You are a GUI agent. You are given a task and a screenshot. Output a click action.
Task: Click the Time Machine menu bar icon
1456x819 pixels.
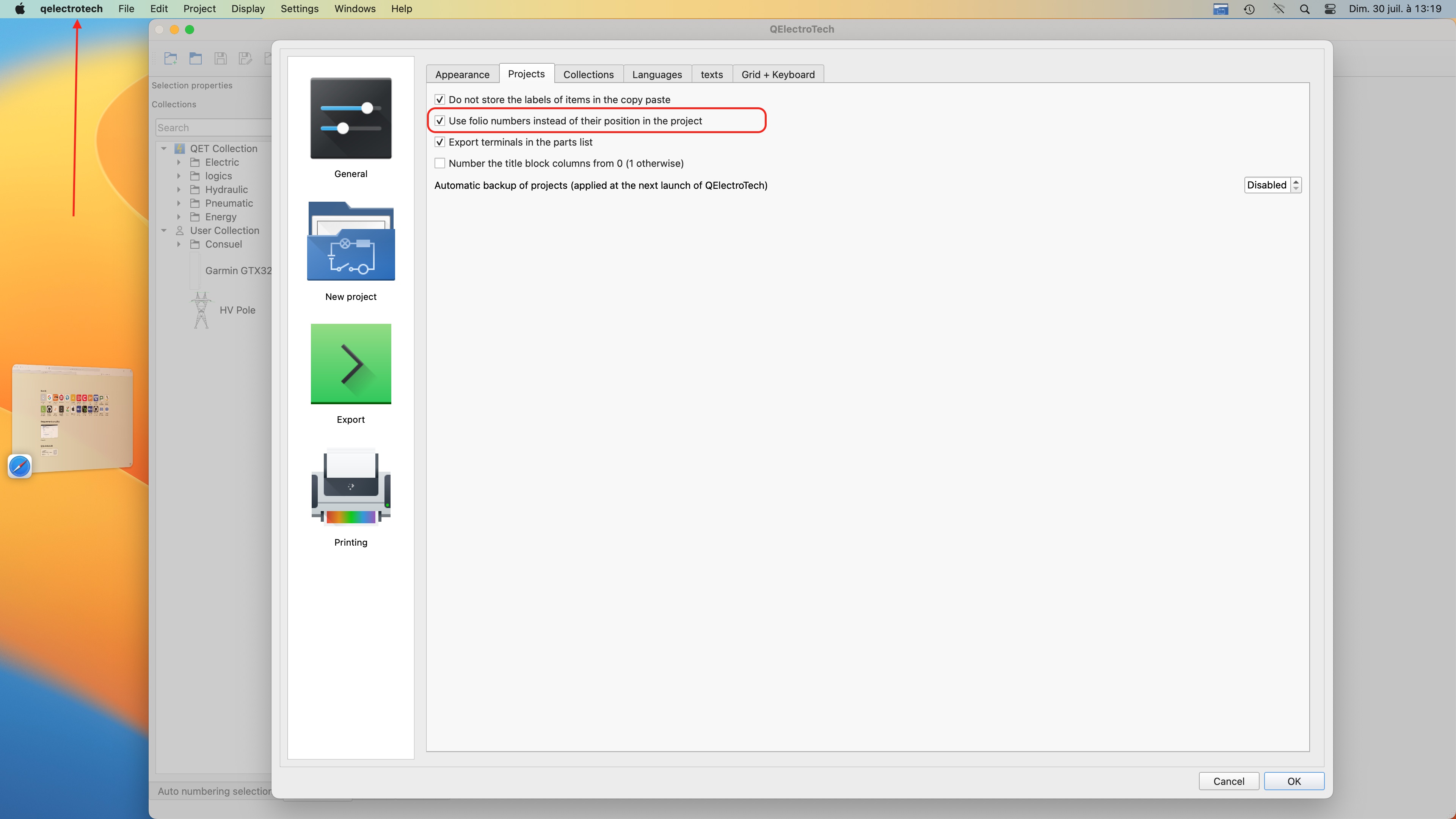pyautogui.click(x=1249, y=9)
